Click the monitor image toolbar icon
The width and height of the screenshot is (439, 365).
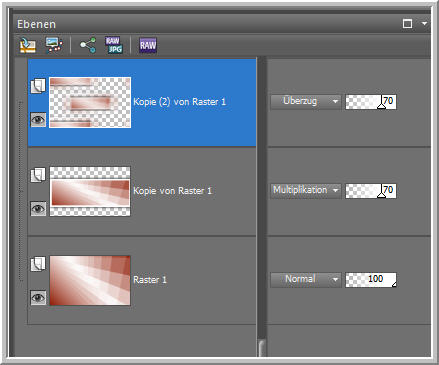pos(54,45)
